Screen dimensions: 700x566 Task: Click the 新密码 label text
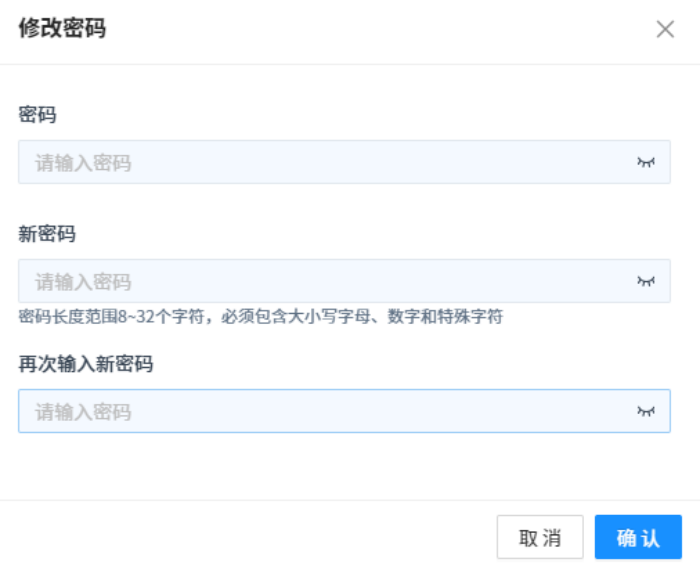(x=47, y=235)
